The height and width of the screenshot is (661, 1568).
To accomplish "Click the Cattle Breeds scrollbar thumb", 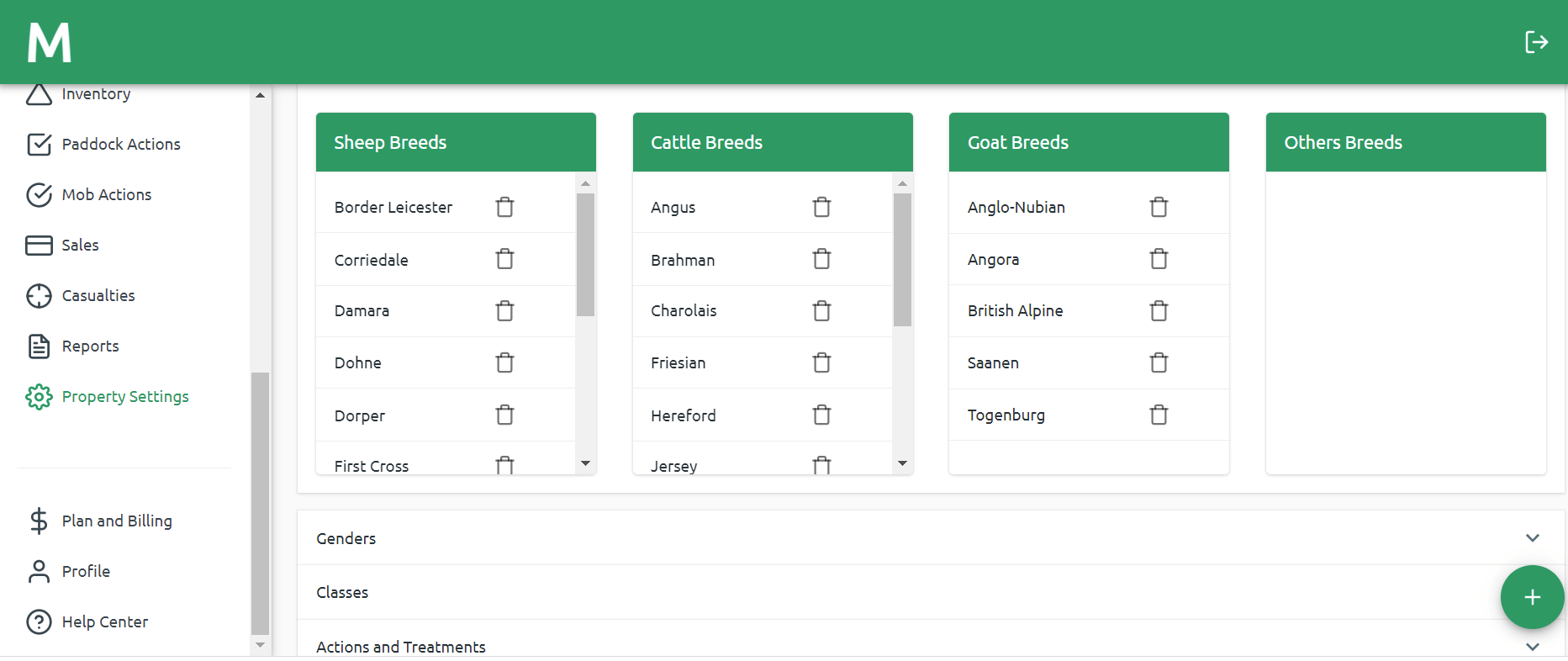I will (902, 260).
